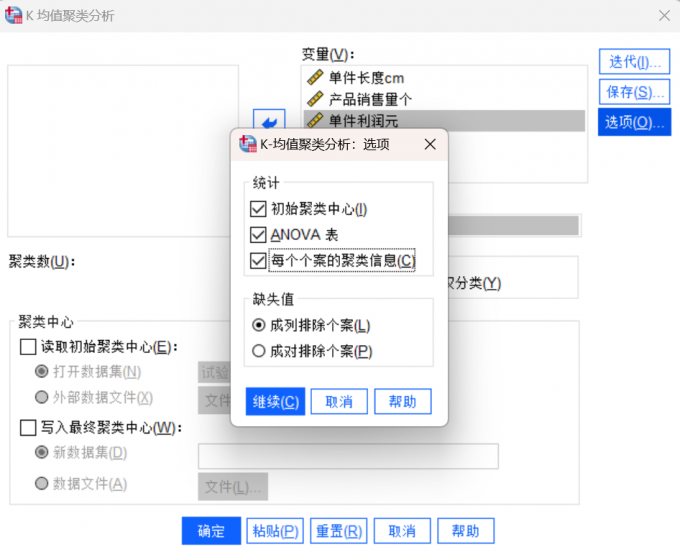
Task: Select variable 产品销售量个 in the list
Action: point(444,99)
